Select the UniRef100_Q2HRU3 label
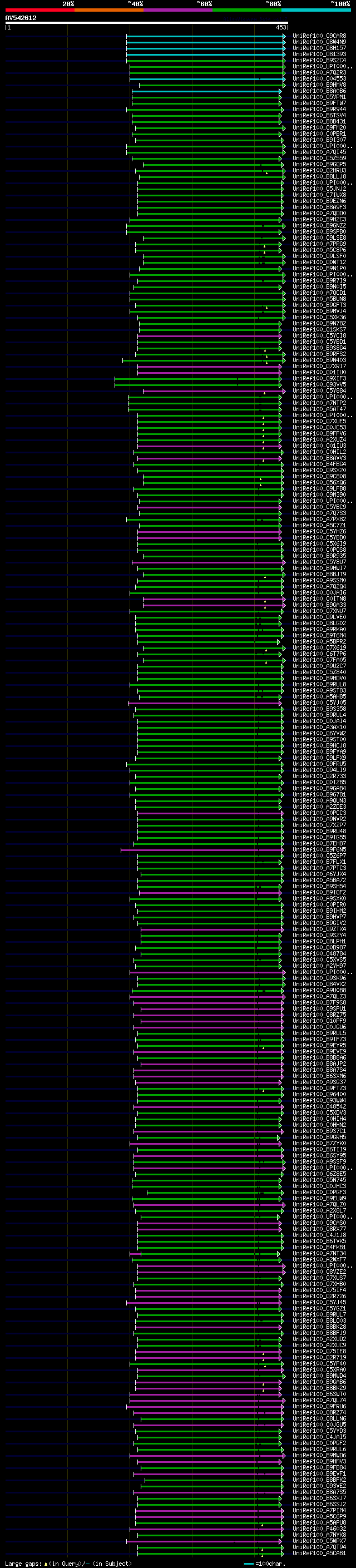Viewport: 356px width, 1568px height. tap(319, 170)
